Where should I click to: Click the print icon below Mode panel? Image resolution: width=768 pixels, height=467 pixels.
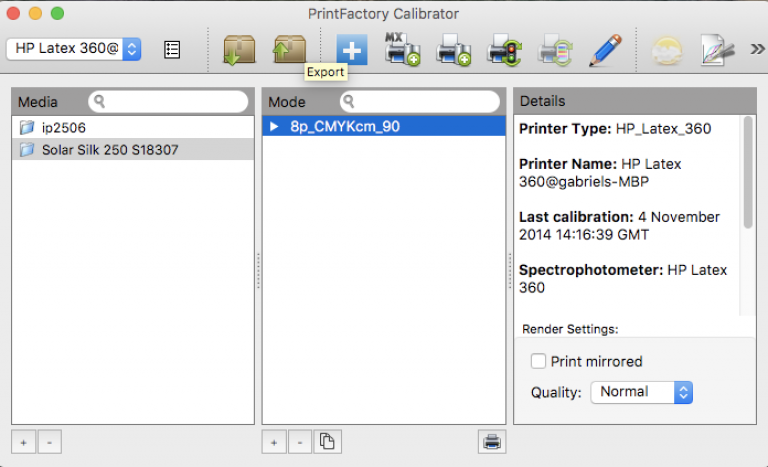(492, 442)
